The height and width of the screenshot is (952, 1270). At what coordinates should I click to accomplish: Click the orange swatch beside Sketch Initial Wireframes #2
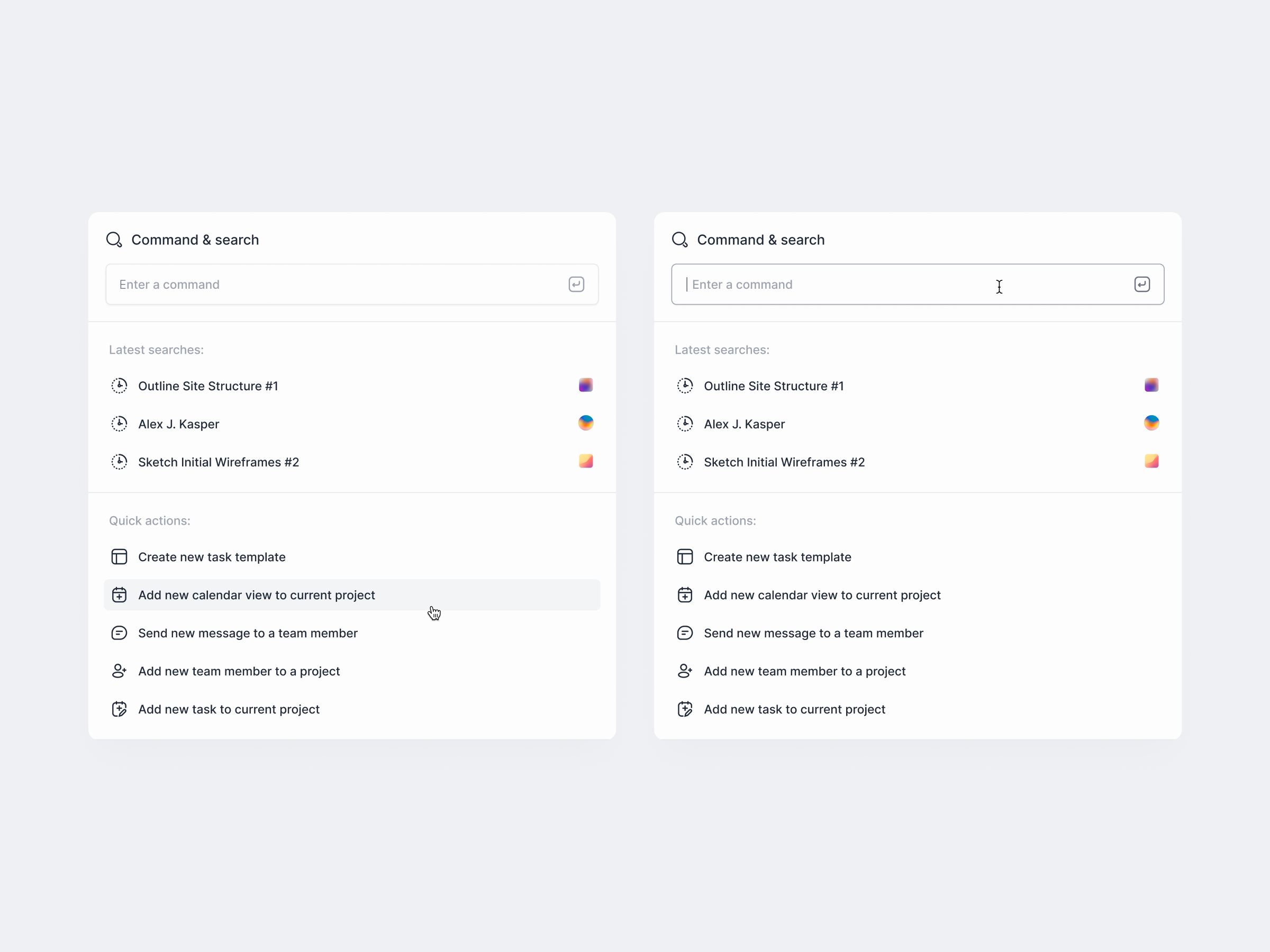(585, 461)
